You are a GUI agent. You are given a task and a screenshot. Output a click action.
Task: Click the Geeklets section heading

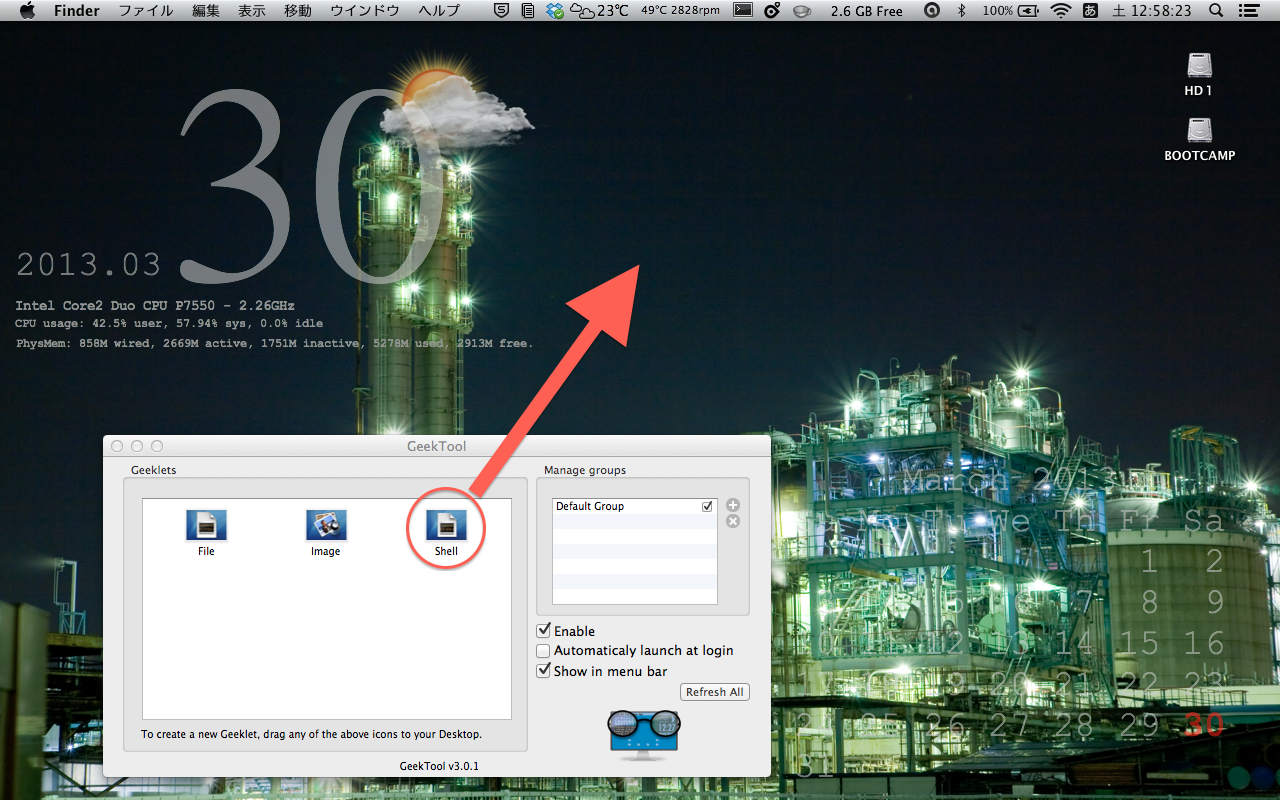point(153,470)
